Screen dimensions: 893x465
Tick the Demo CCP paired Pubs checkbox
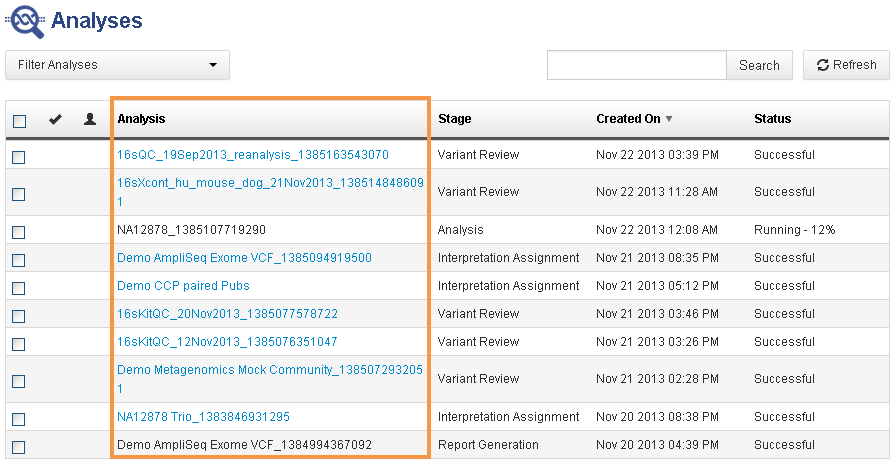click(19, 288)
